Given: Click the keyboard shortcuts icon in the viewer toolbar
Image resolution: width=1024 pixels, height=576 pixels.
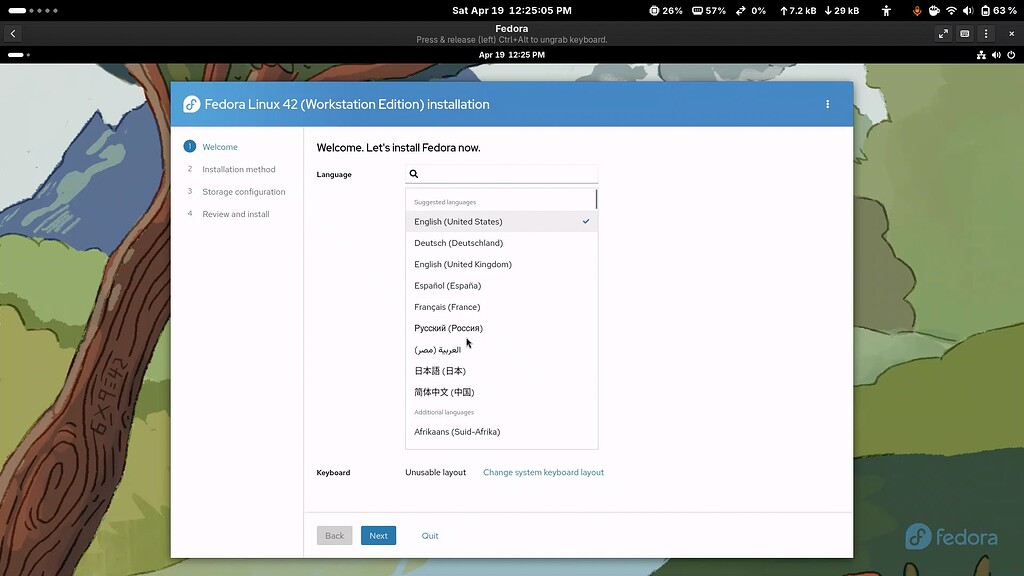Looking at the screenshot, I should coord(964,33).
